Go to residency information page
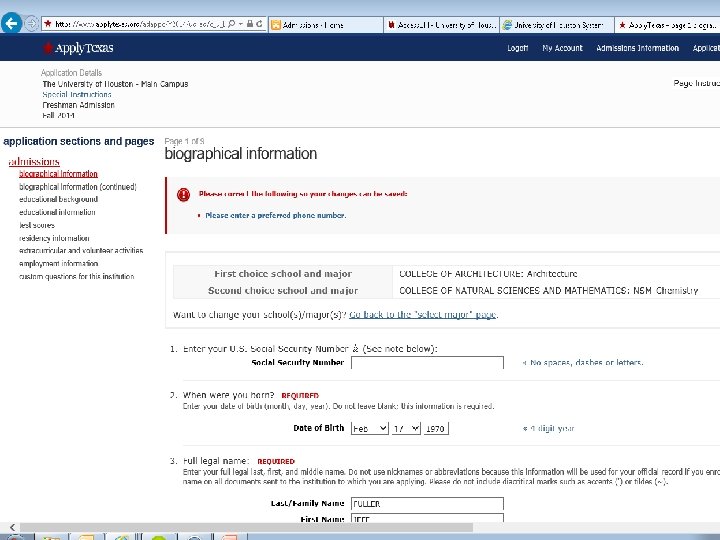This screenshot has width=720, height=540. click(x=54, y=238)
